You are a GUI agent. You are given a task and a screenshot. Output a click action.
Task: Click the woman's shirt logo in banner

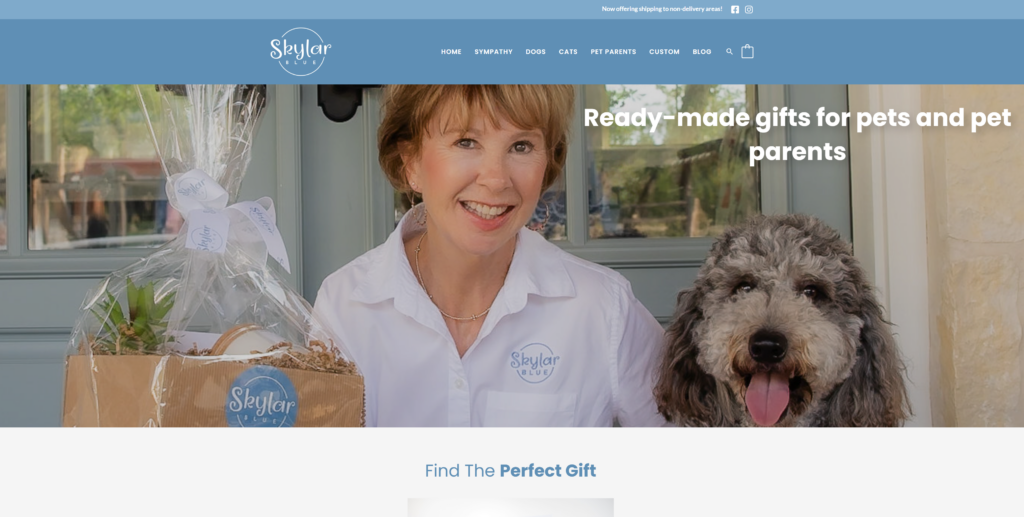534,363
